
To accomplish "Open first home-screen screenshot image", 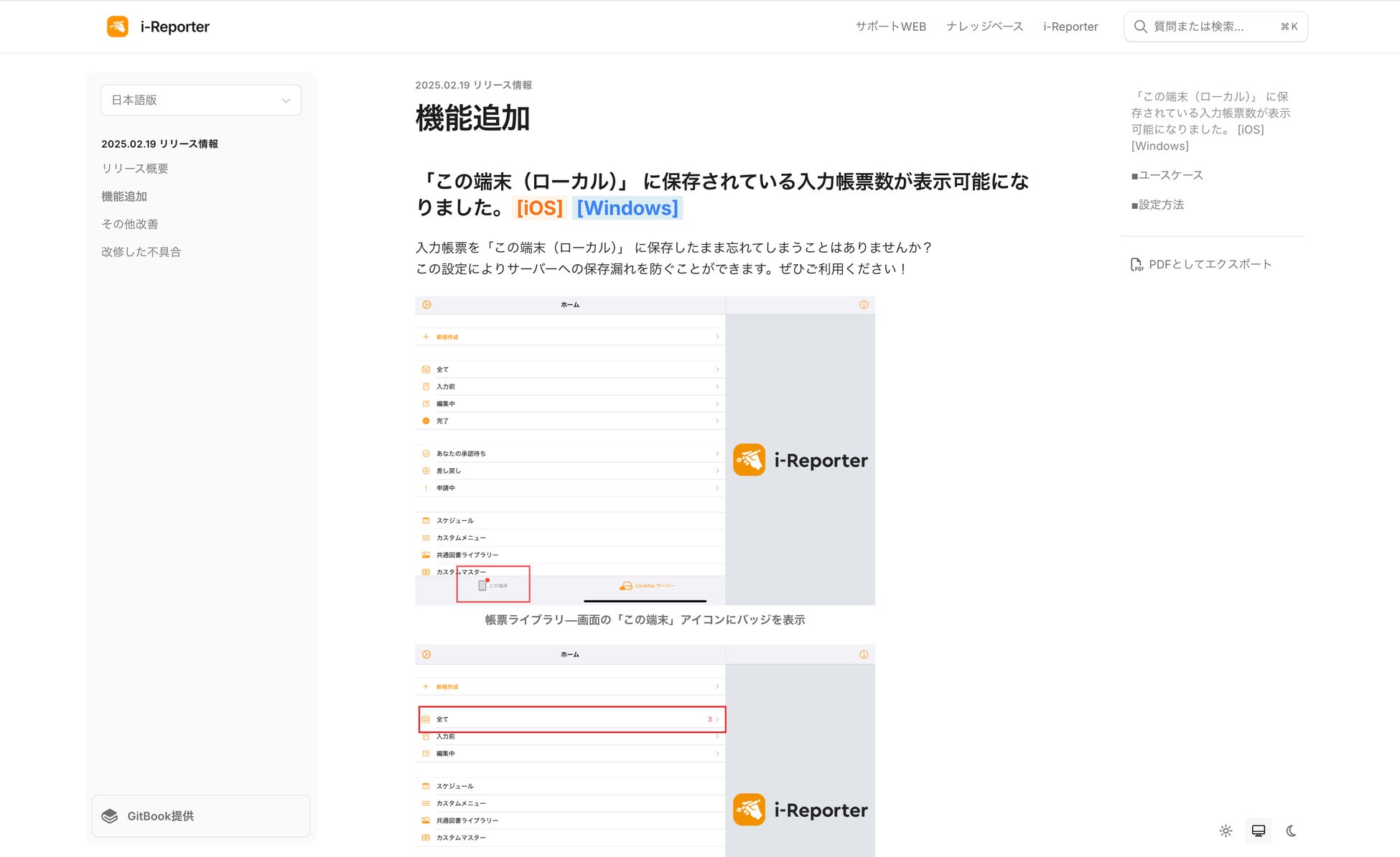I will [645, 450].
